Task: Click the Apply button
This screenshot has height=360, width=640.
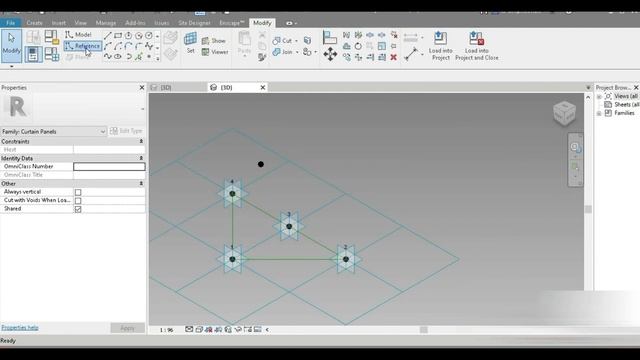Action: pyautogui.click(x=127, y=328)
